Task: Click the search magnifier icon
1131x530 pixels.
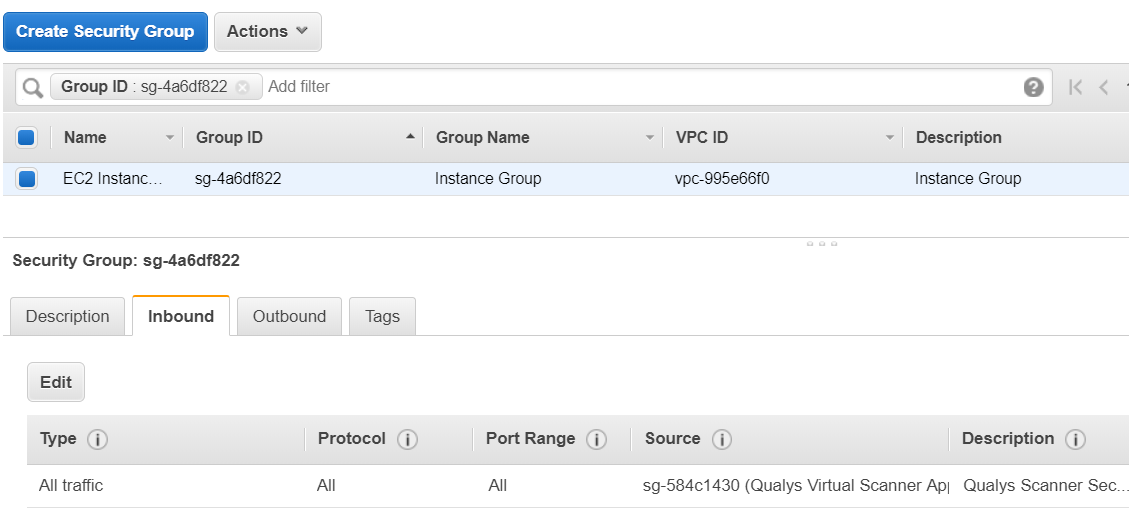Action: point(32,87)
